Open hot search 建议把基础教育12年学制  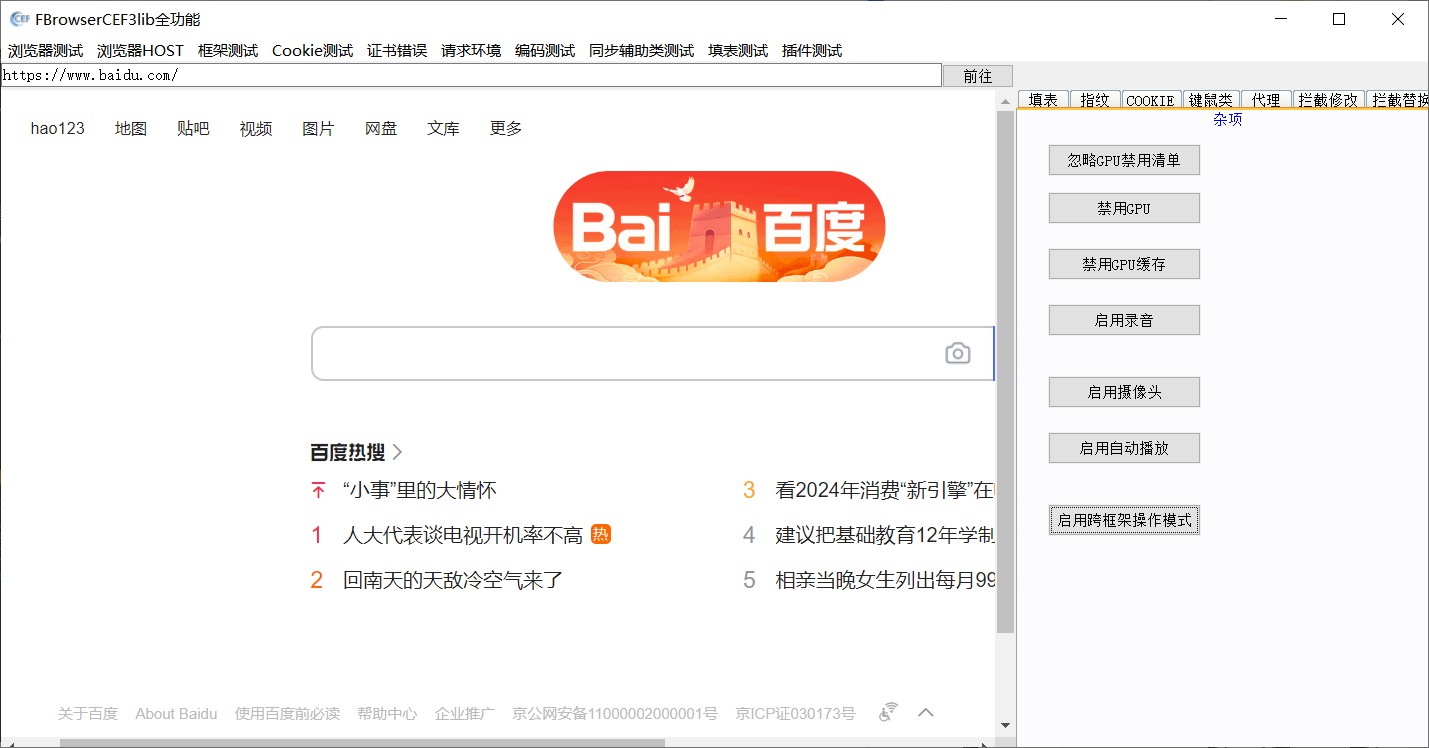pos(885,535)
